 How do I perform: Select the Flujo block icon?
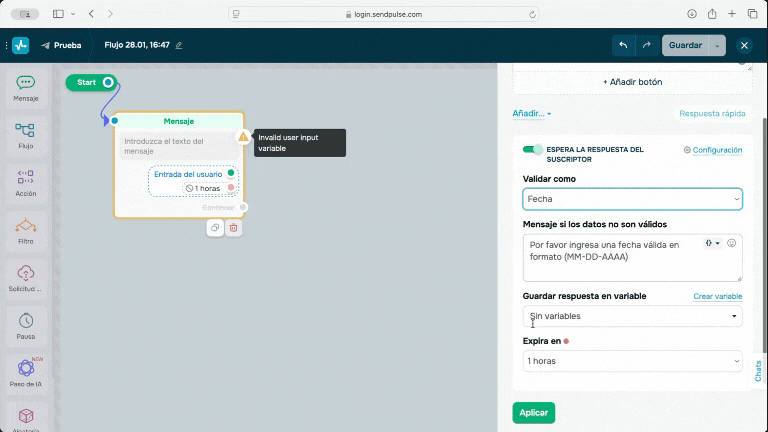(x=26, y=135)
